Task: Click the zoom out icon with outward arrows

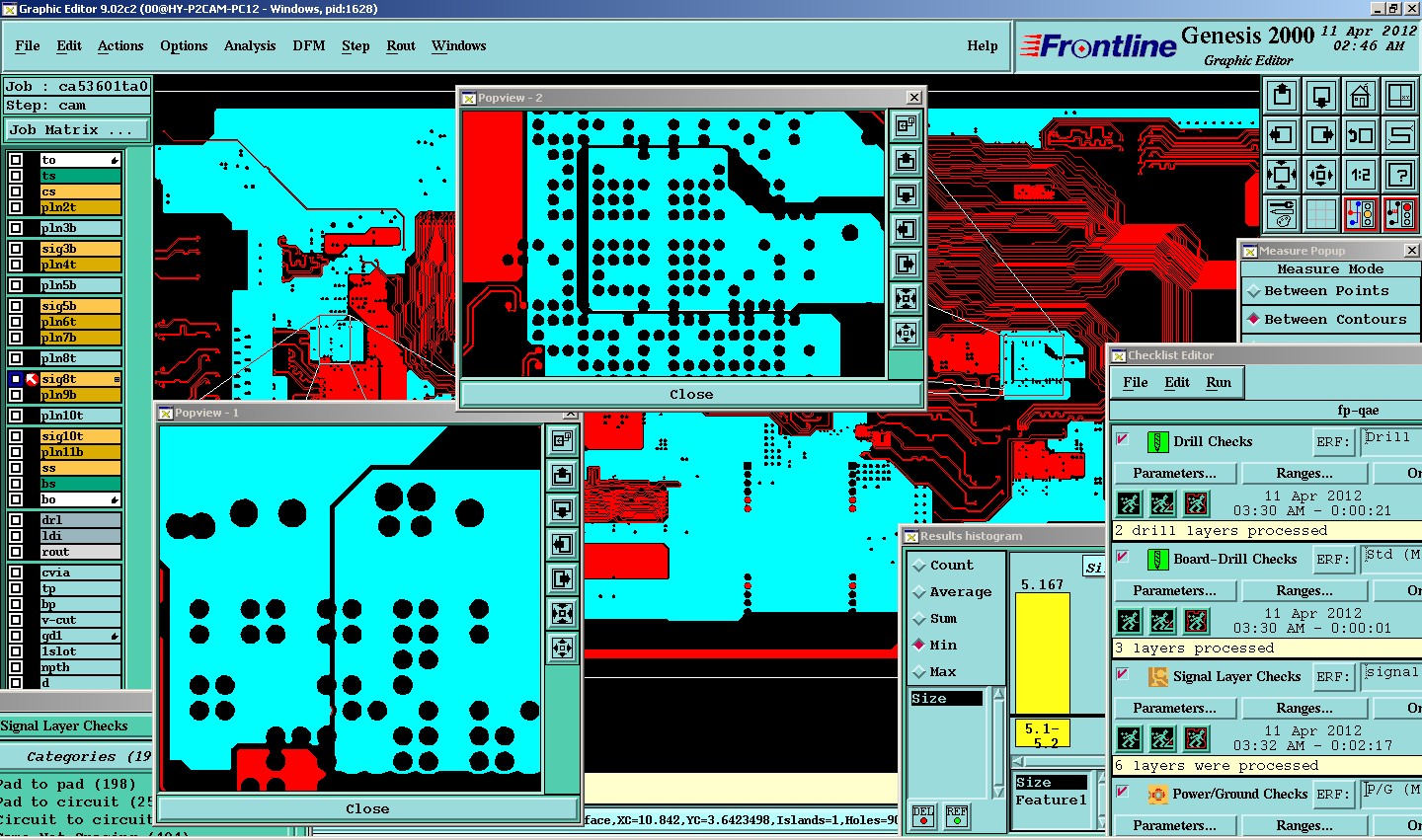Action: (1321, 175)
